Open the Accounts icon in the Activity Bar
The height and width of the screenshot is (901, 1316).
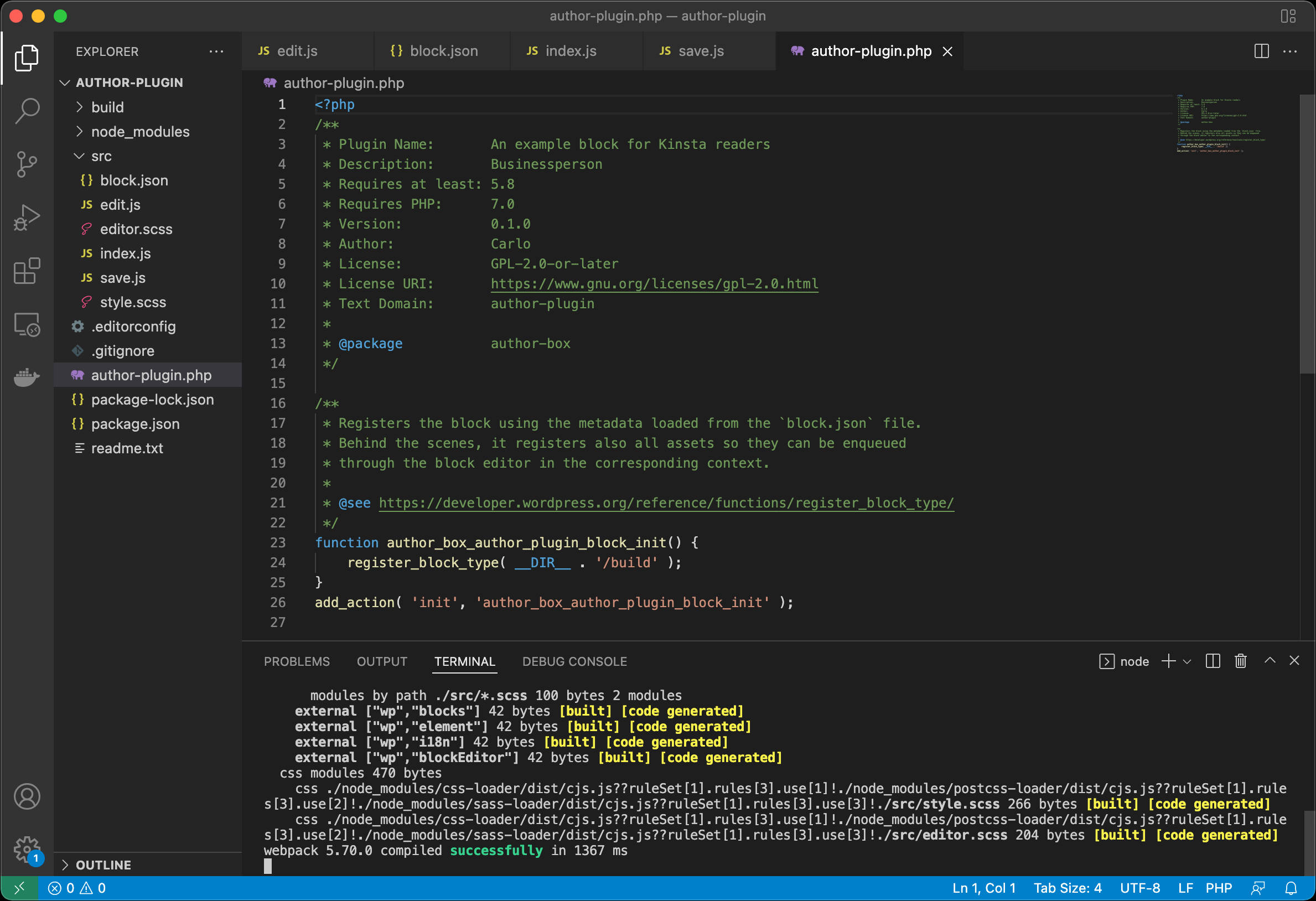(26, 796)
